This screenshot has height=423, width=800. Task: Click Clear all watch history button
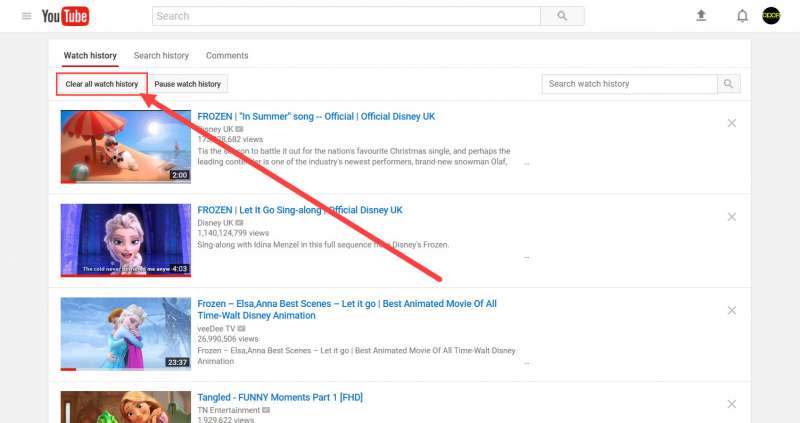(102, 84)
